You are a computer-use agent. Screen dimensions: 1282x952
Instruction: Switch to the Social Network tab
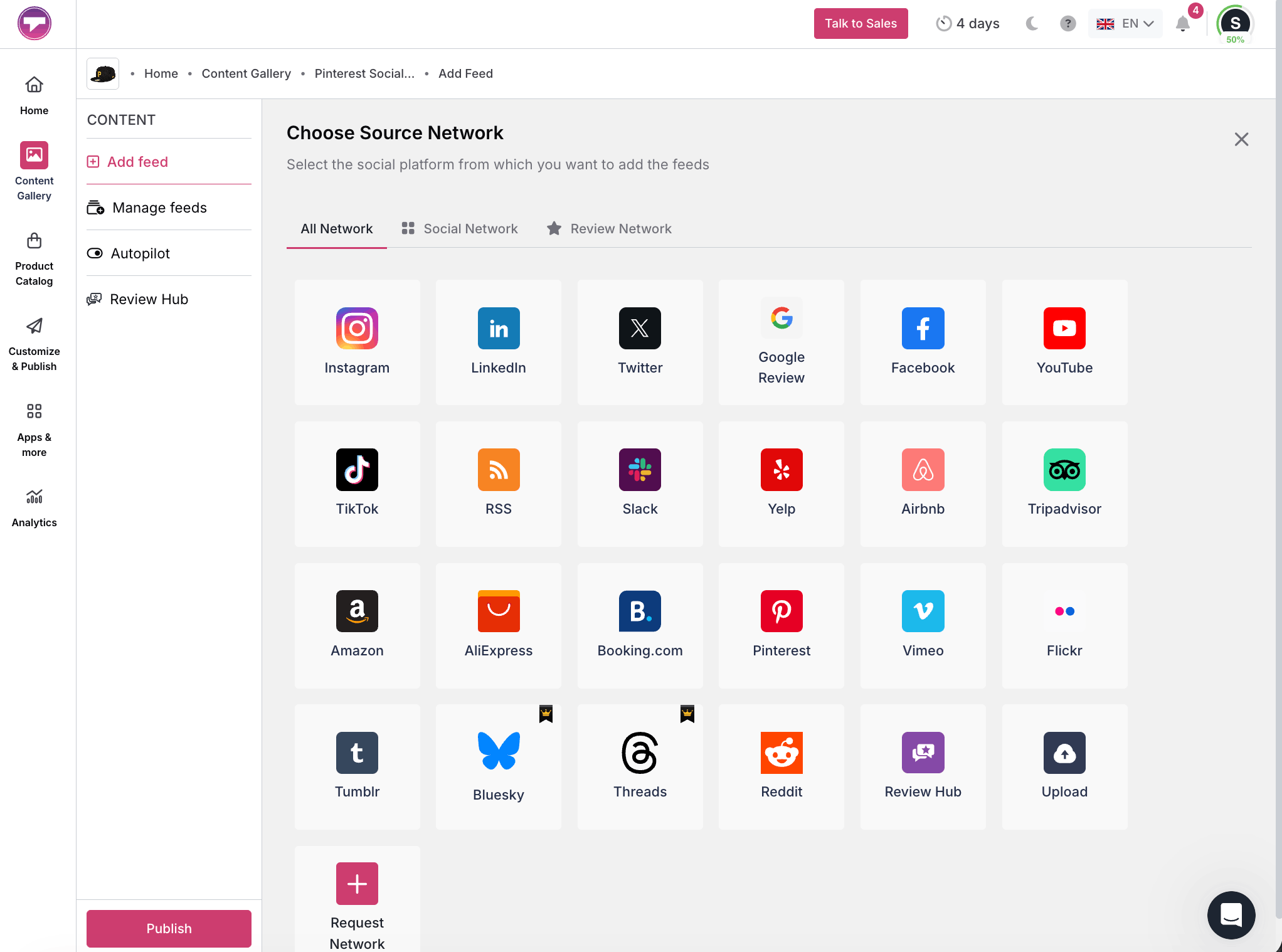460,229
